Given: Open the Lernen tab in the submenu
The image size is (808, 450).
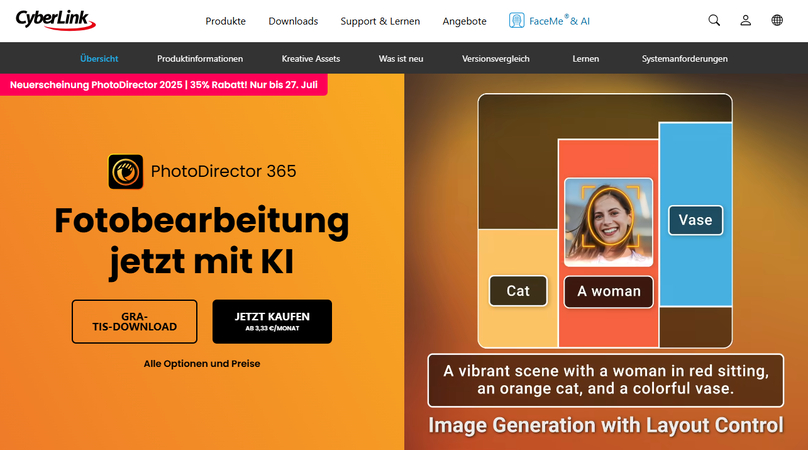Looking at the screenshot, I should 585,59.
